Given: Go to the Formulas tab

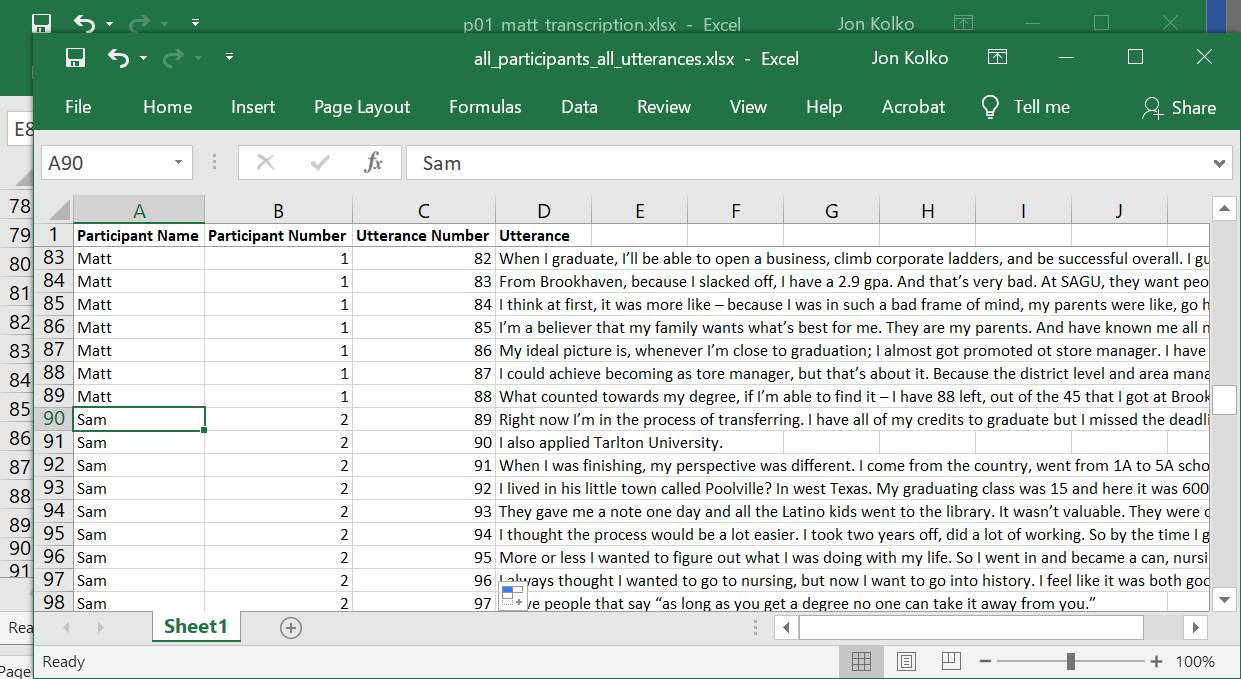Looking at the screenshot, I should pyautogui.click(x=485, y=107).
